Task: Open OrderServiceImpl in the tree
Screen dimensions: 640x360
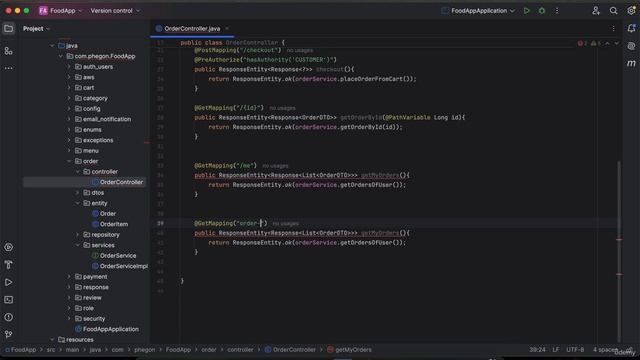Action: click(124, 266)
